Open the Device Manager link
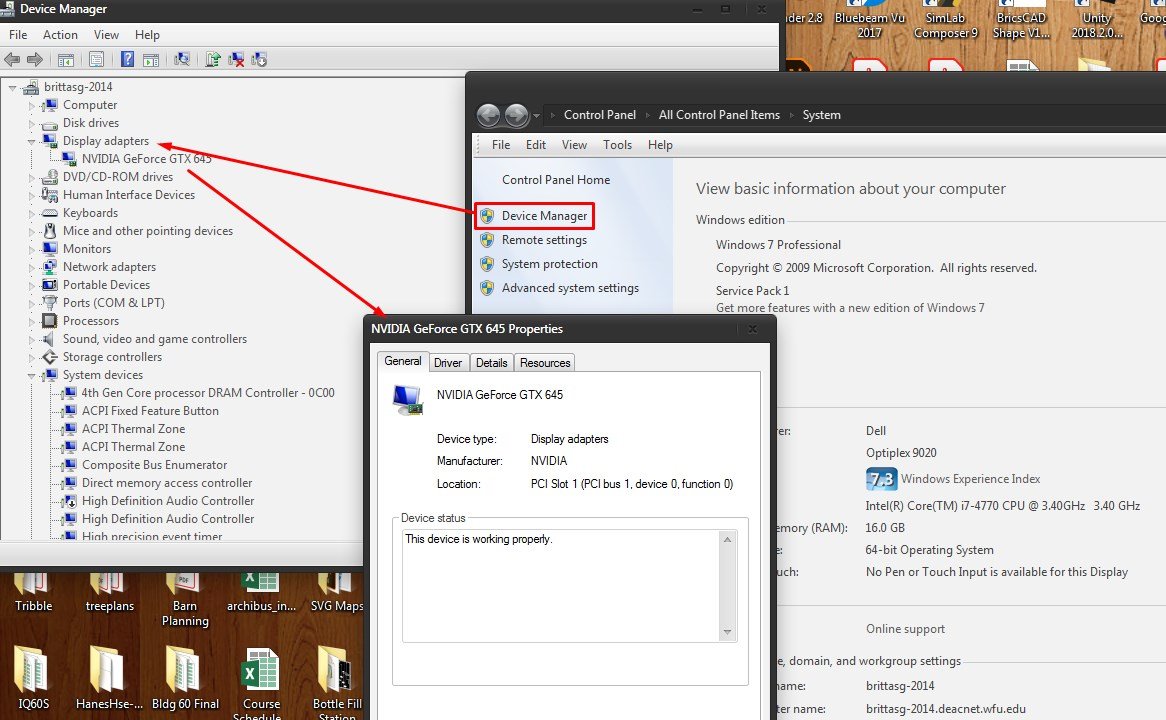The width and height of the screenshot is (1166, 720). [544, 216]
